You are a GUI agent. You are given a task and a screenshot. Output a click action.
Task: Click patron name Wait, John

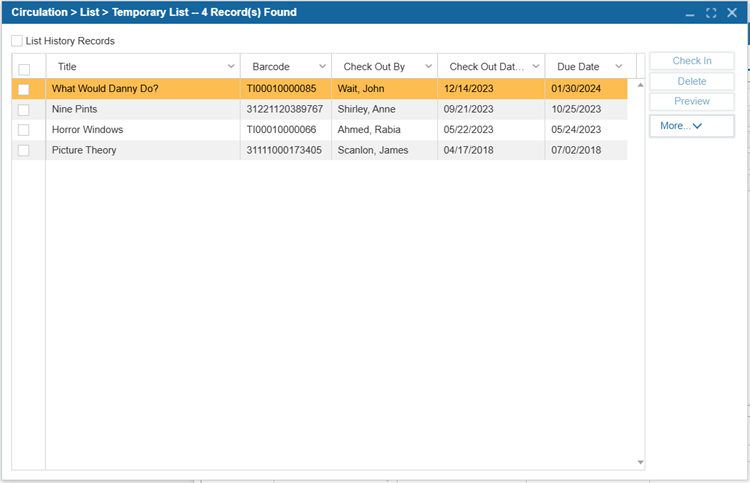(361, 88)
